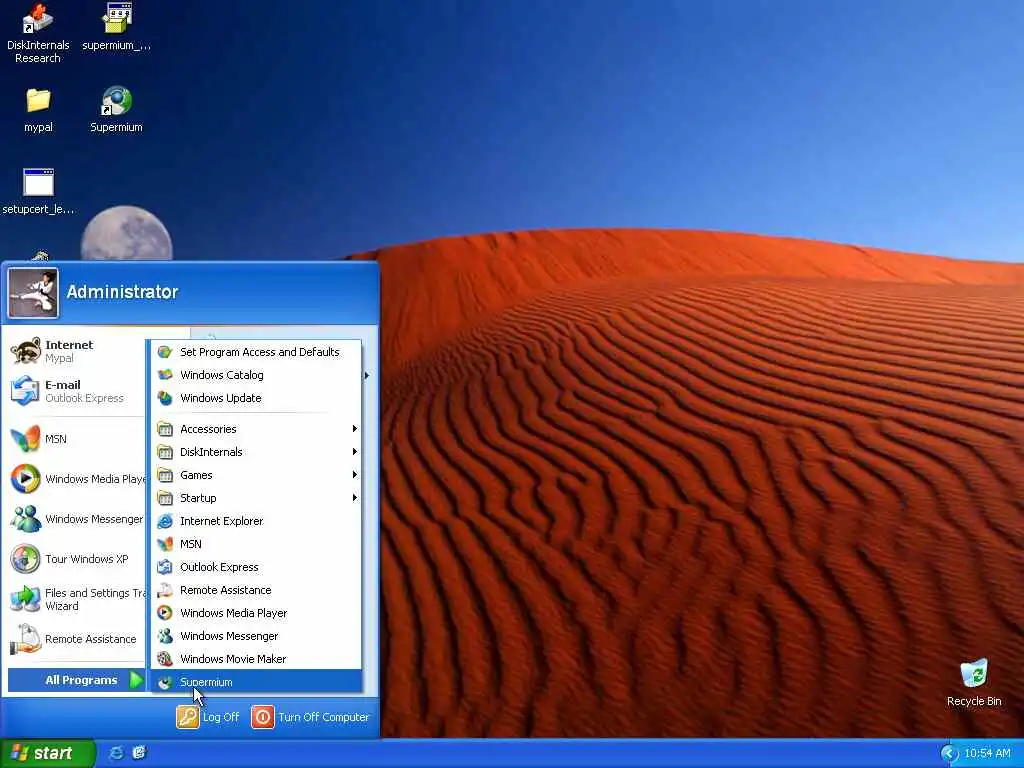The width and height of the screenshot is (1024, 768).
Task: Click the Turn Off Computer button
Action: click(x=311, y=717)
